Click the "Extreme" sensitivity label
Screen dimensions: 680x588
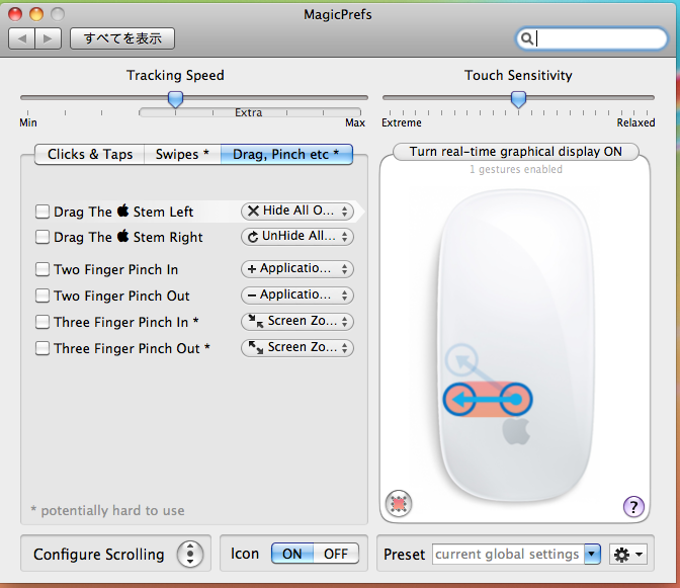(401, 123)
